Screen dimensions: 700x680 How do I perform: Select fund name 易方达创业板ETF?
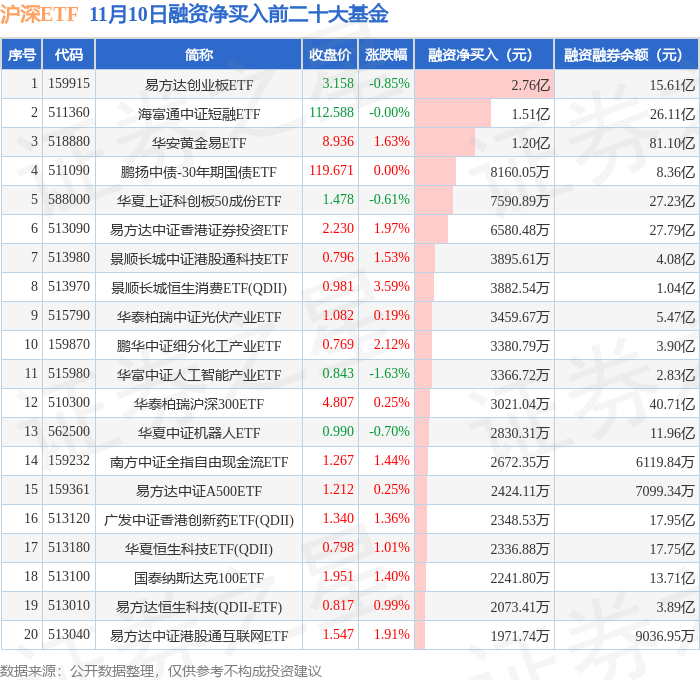[x=199, y=85]
